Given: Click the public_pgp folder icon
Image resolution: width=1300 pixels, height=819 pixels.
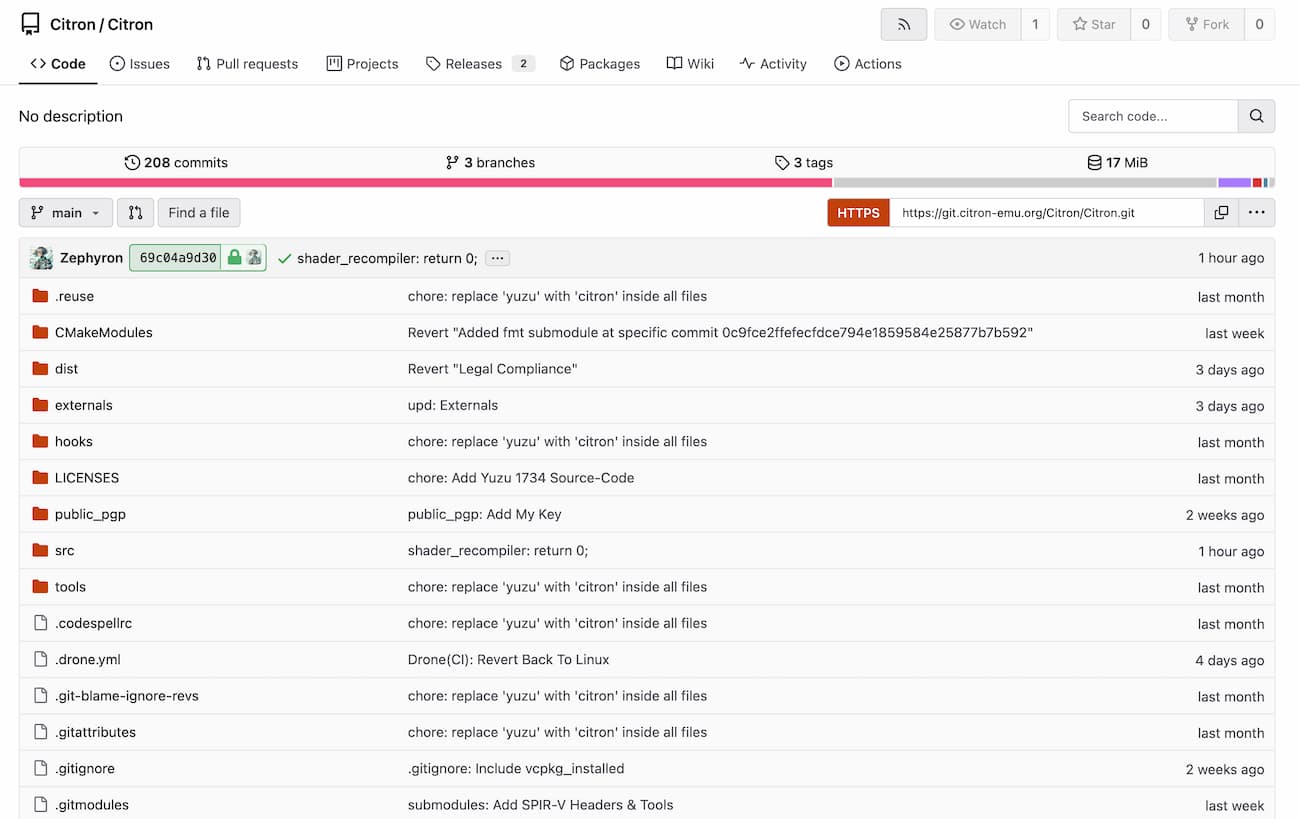Looking at the screenshot, I should point(40,514).
